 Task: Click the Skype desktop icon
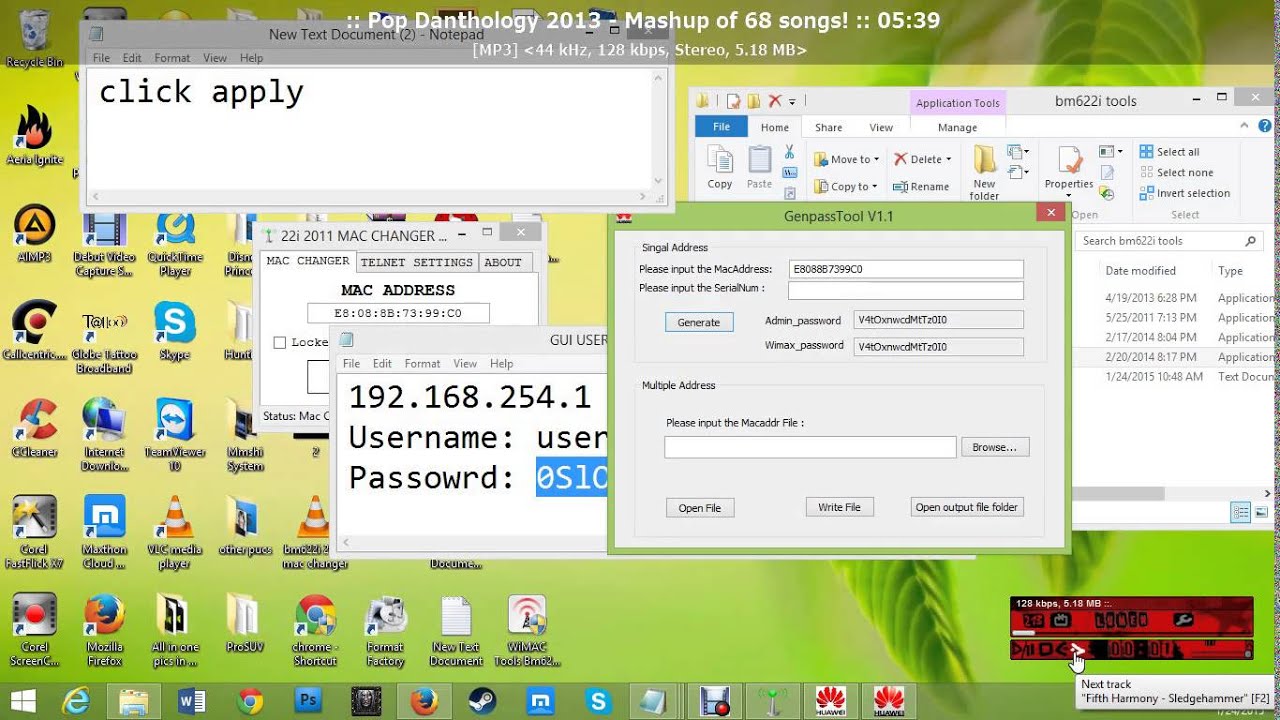click(174, 332)
